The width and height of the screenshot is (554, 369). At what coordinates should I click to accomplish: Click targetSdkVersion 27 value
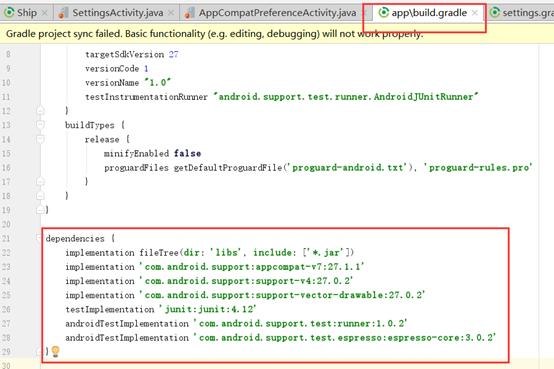(173, 54)
